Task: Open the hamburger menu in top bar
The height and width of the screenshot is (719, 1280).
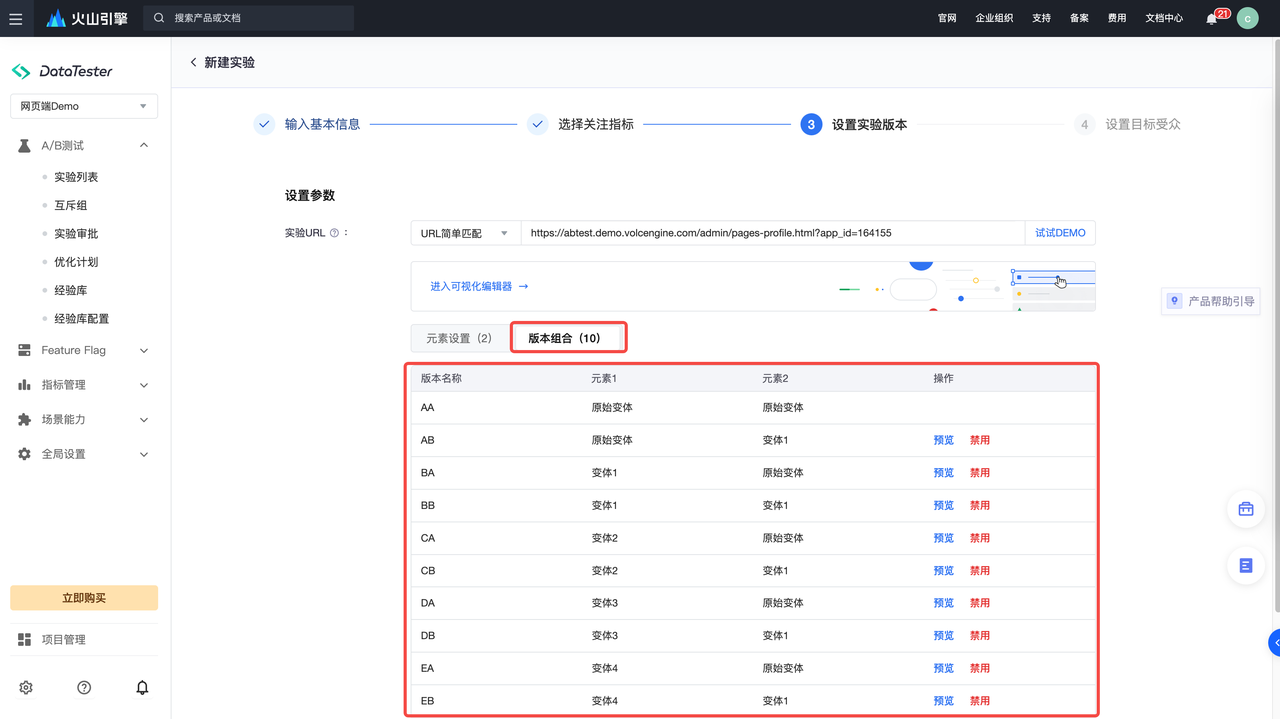Action: (x=16, y=18)
